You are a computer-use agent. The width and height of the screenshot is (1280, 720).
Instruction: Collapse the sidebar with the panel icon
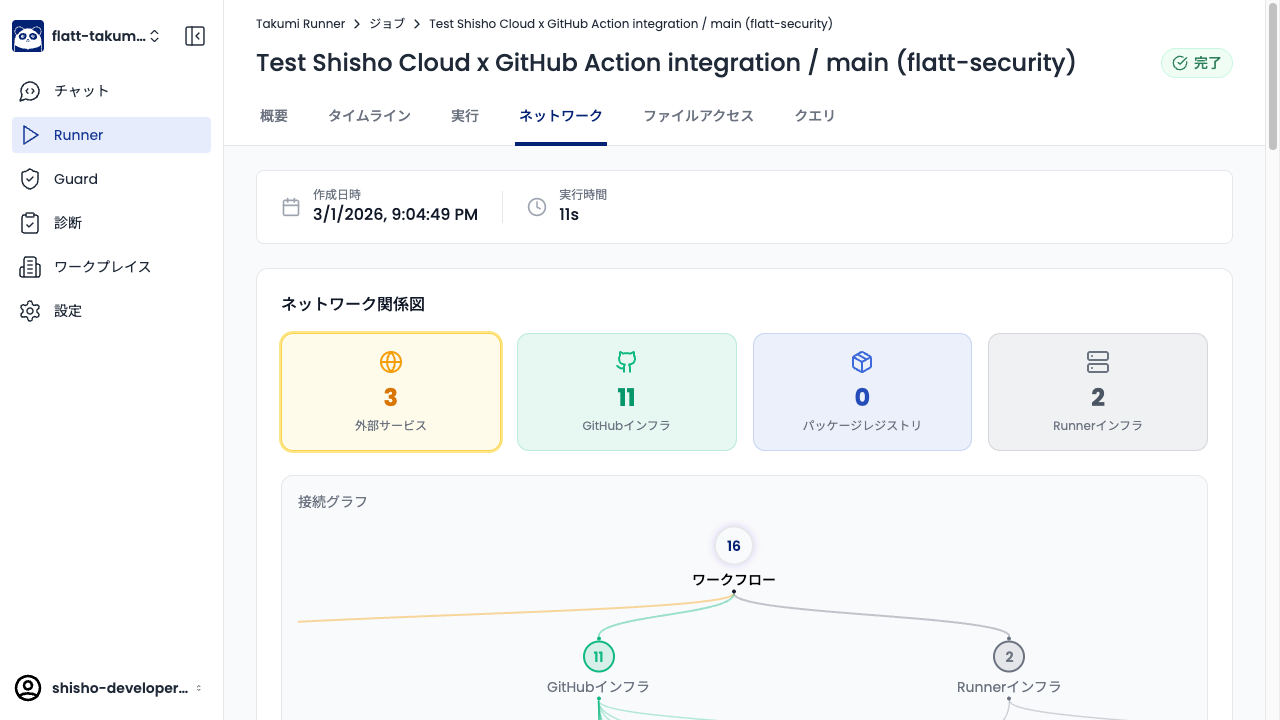[x=195, y=36]
